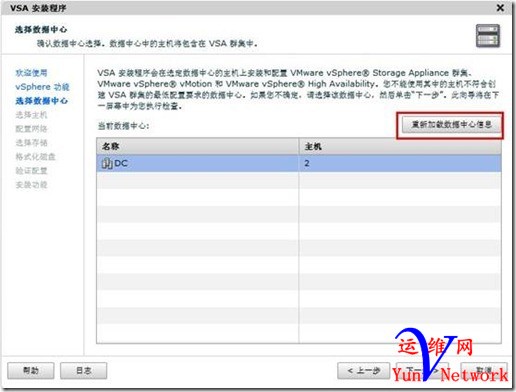The height and width of the screenshot is (392, 516).
Task: Click the server storage icon in header
Action: (x=488, y=36)
